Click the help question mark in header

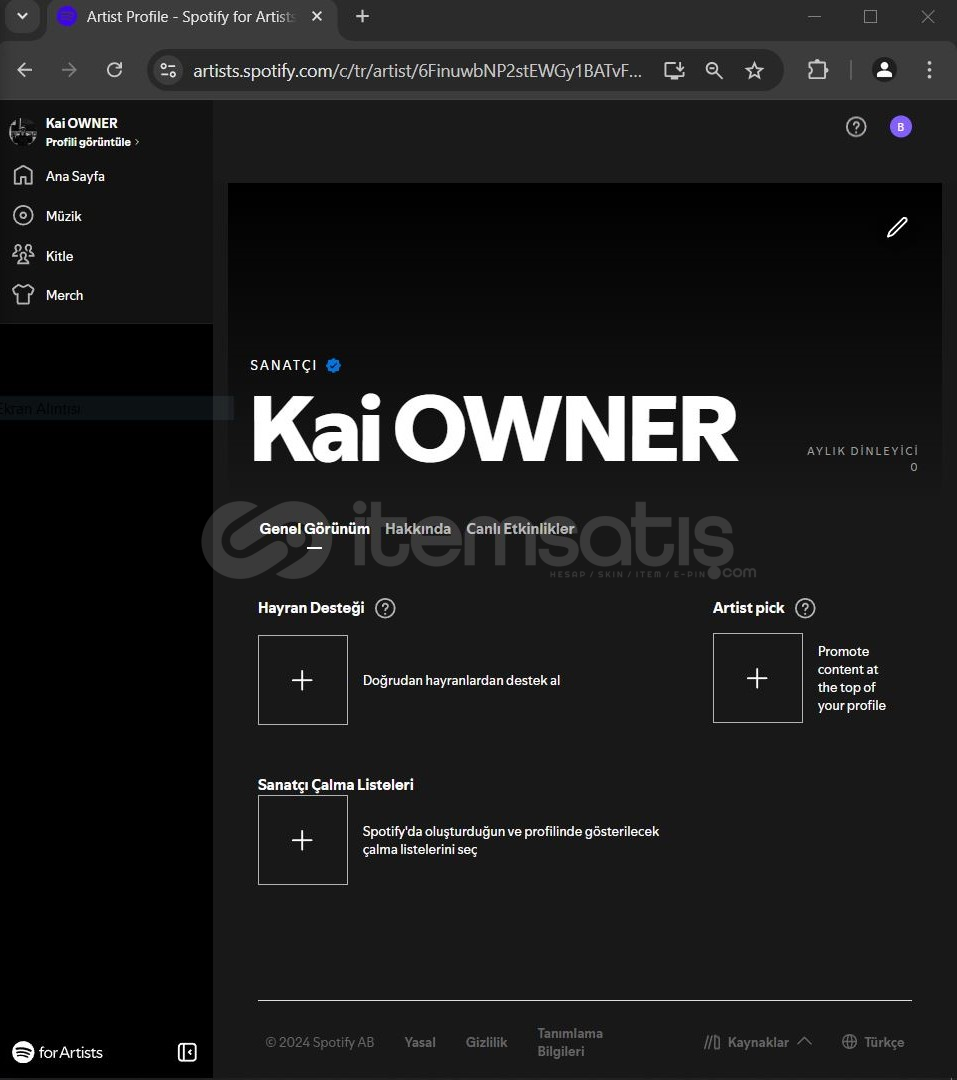(856, 127)
